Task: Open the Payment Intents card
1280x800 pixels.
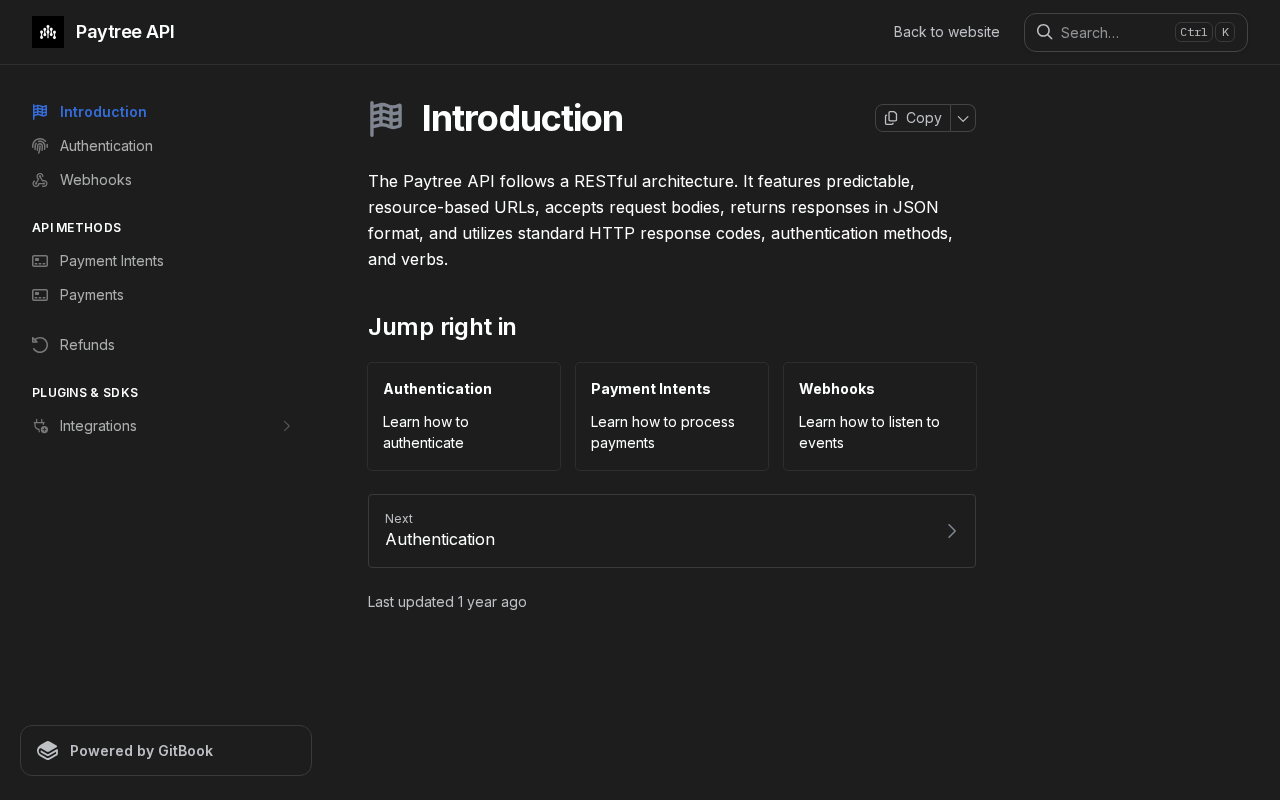Action: pyautogui.click(x=672, y=416)
